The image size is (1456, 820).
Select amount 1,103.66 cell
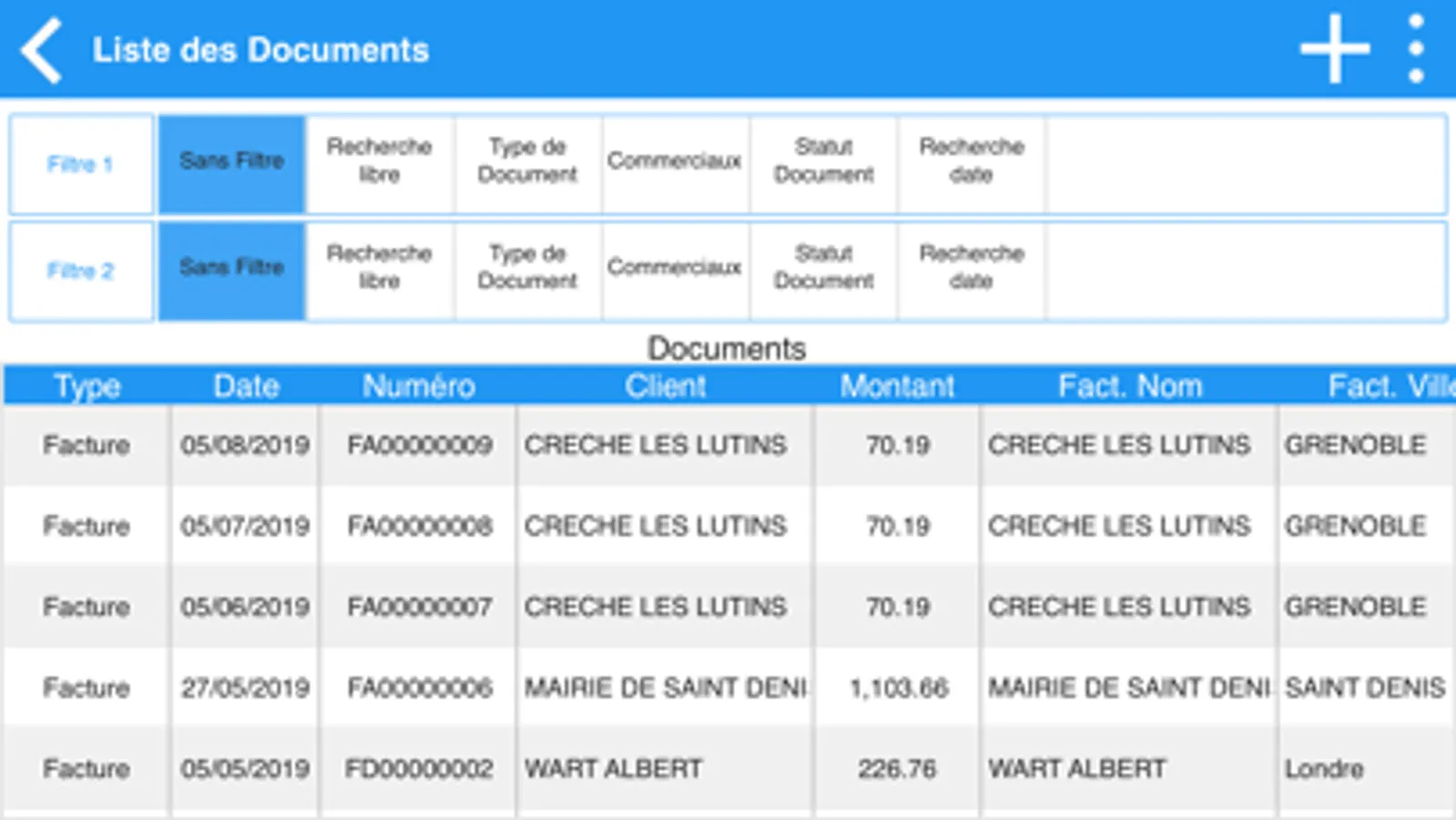click(x=898, y=688)
